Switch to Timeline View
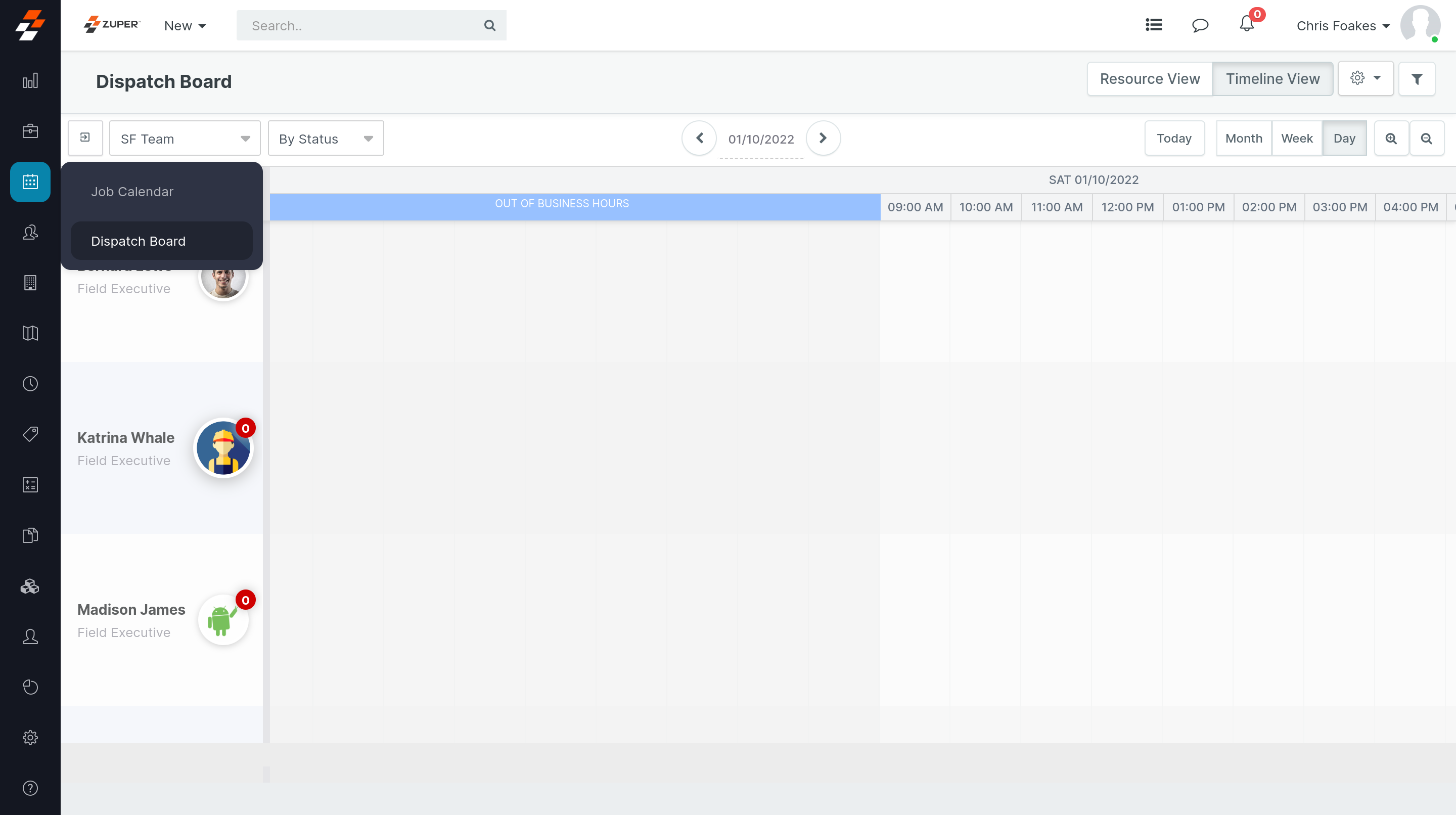 [x=1272, y=79]
